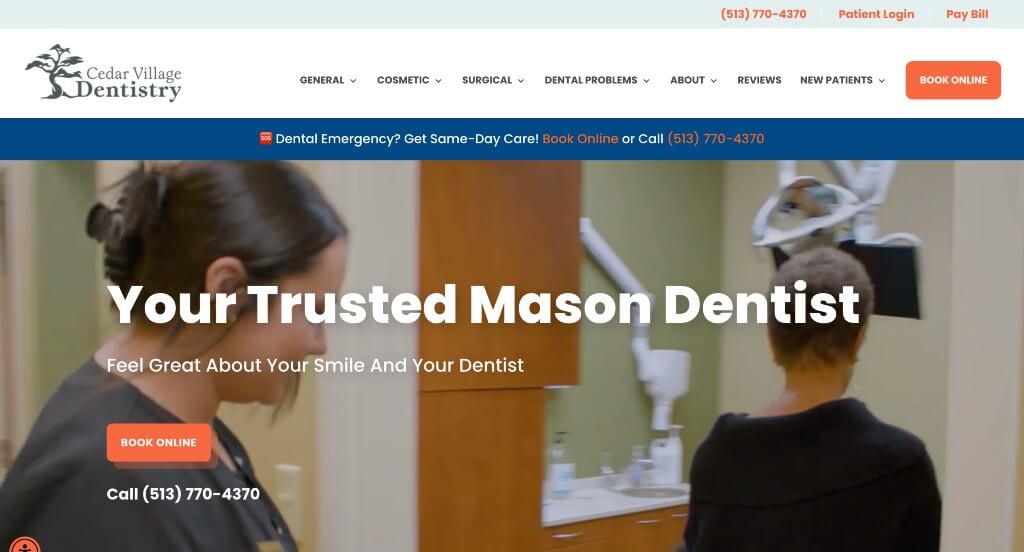
Task: Open the Pay Bill link
Action: point(967,14)
